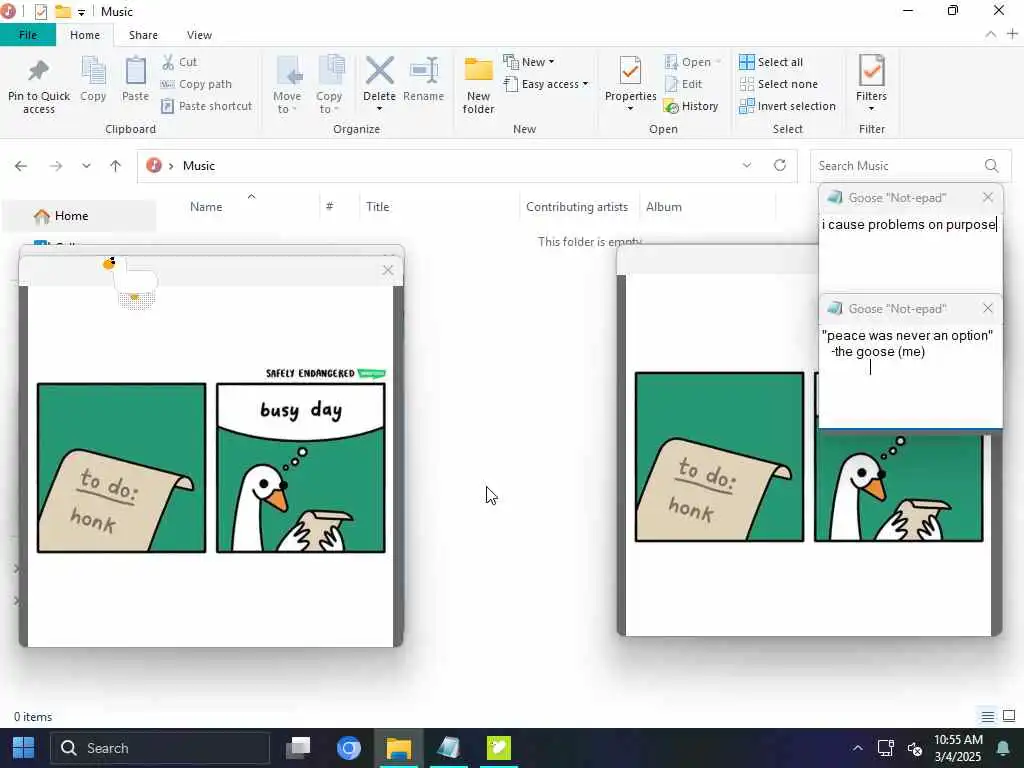Viewport: 1024px width, 768px height.
Task: Switch to details view layout
Action: 987,716
